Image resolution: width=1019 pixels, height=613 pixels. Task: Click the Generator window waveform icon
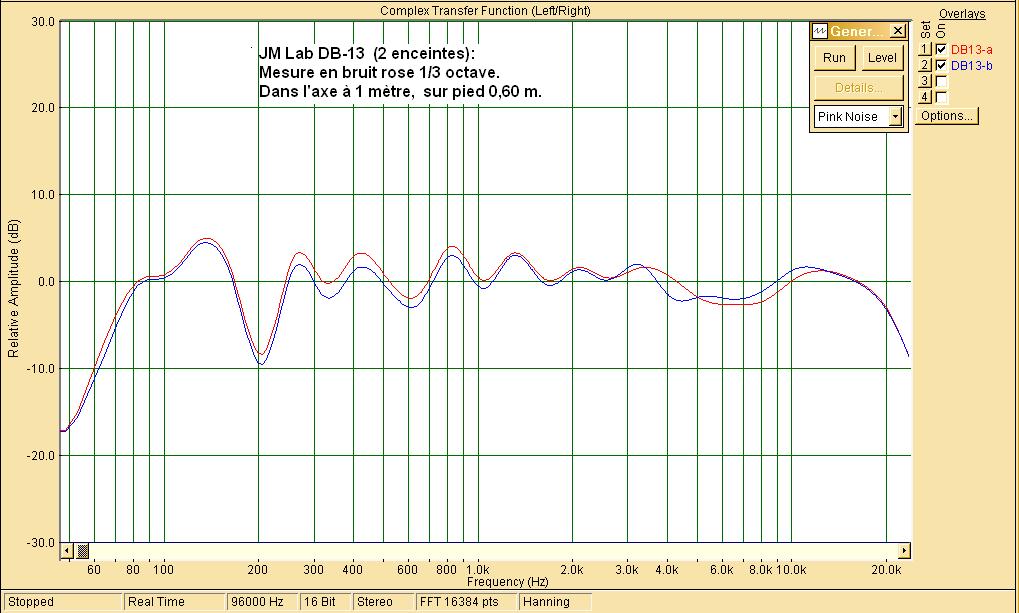pyautogui.click(x=821, y=31)
